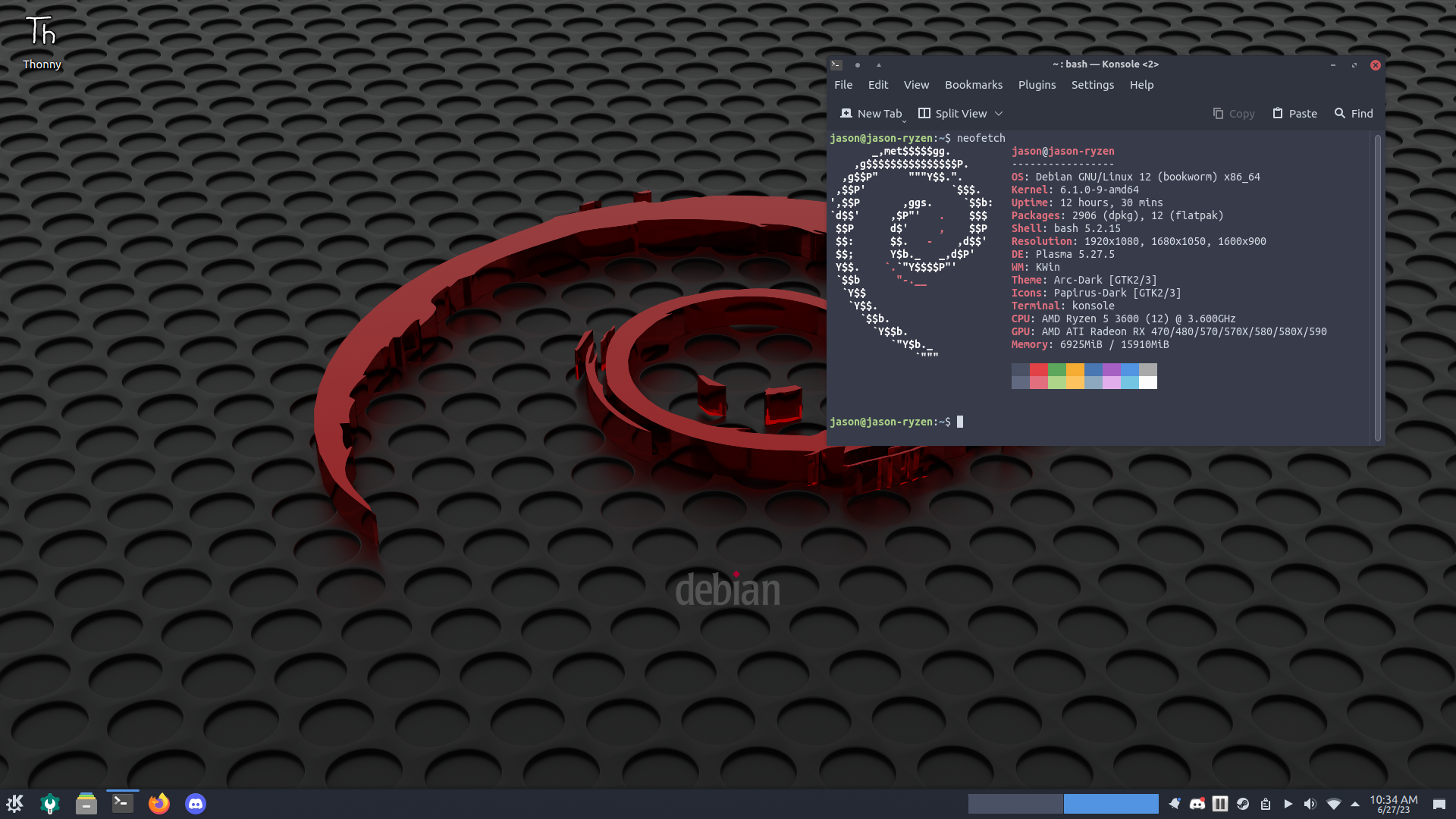Screen dimensions: 1456x819
Task: Launch the green wrench settings app in taskbar
Action: click(x=50, y=804)
